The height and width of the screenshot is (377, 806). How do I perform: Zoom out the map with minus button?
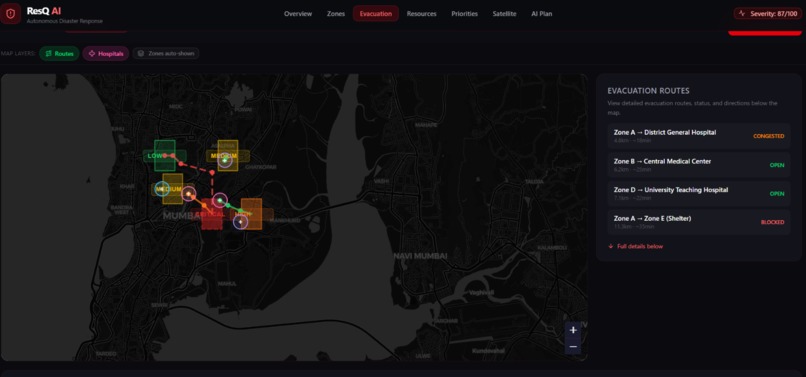pyautogui.click(x=573, y=347)
